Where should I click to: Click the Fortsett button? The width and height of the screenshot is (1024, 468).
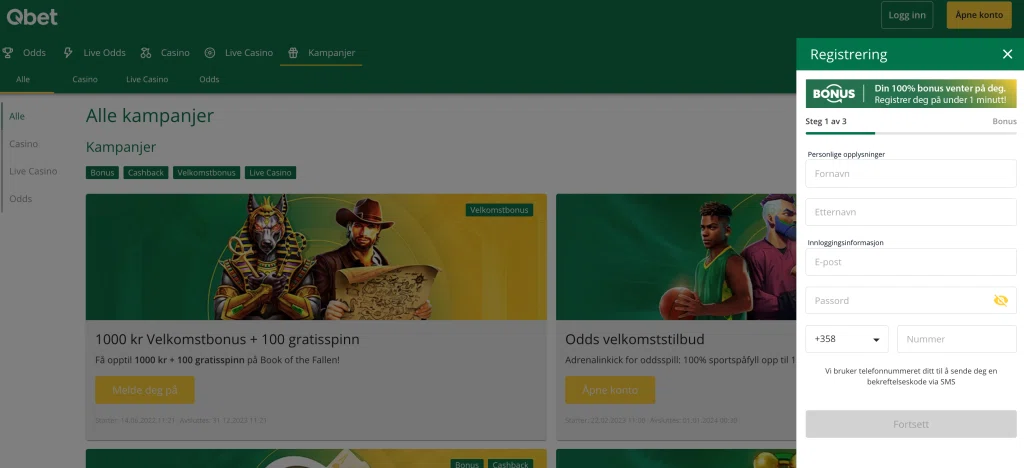point(911,424)
